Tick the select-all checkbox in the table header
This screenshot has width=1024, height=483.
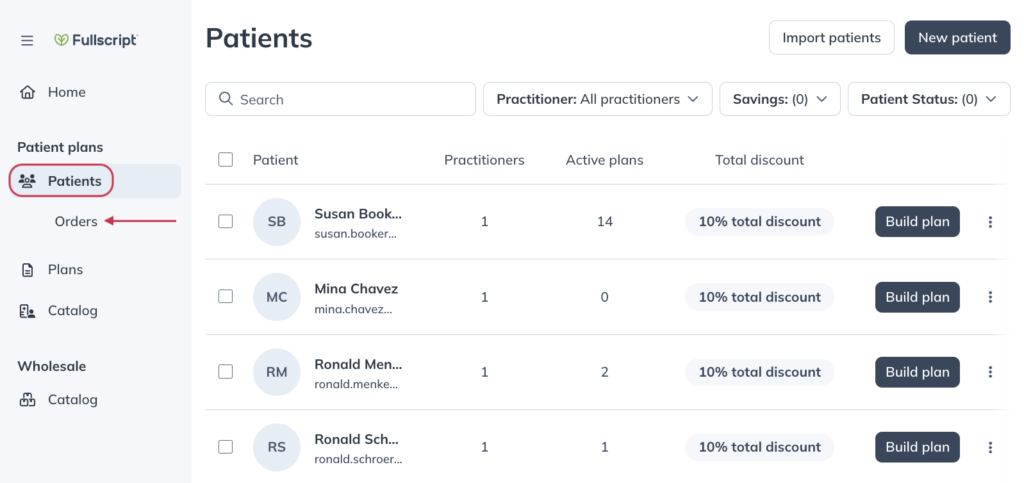coord(225,159)
